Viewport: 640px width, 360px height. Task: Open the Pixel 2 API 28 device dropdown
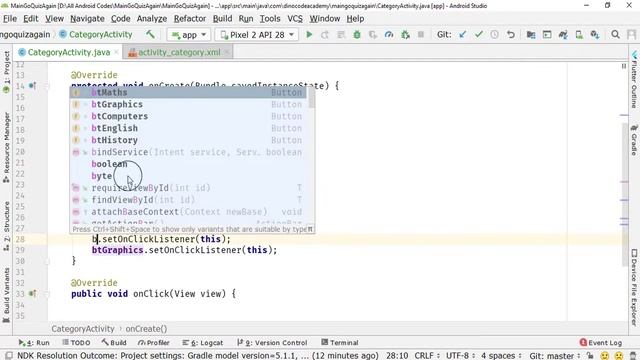(257, 35)
